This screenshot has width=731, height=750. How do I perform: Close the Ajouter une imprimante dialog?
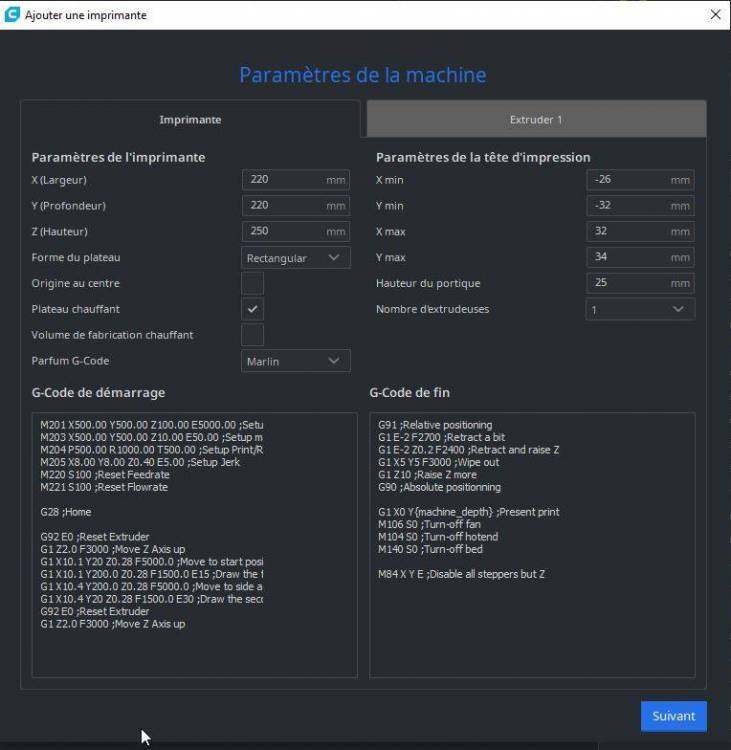(x=715, y=14)
